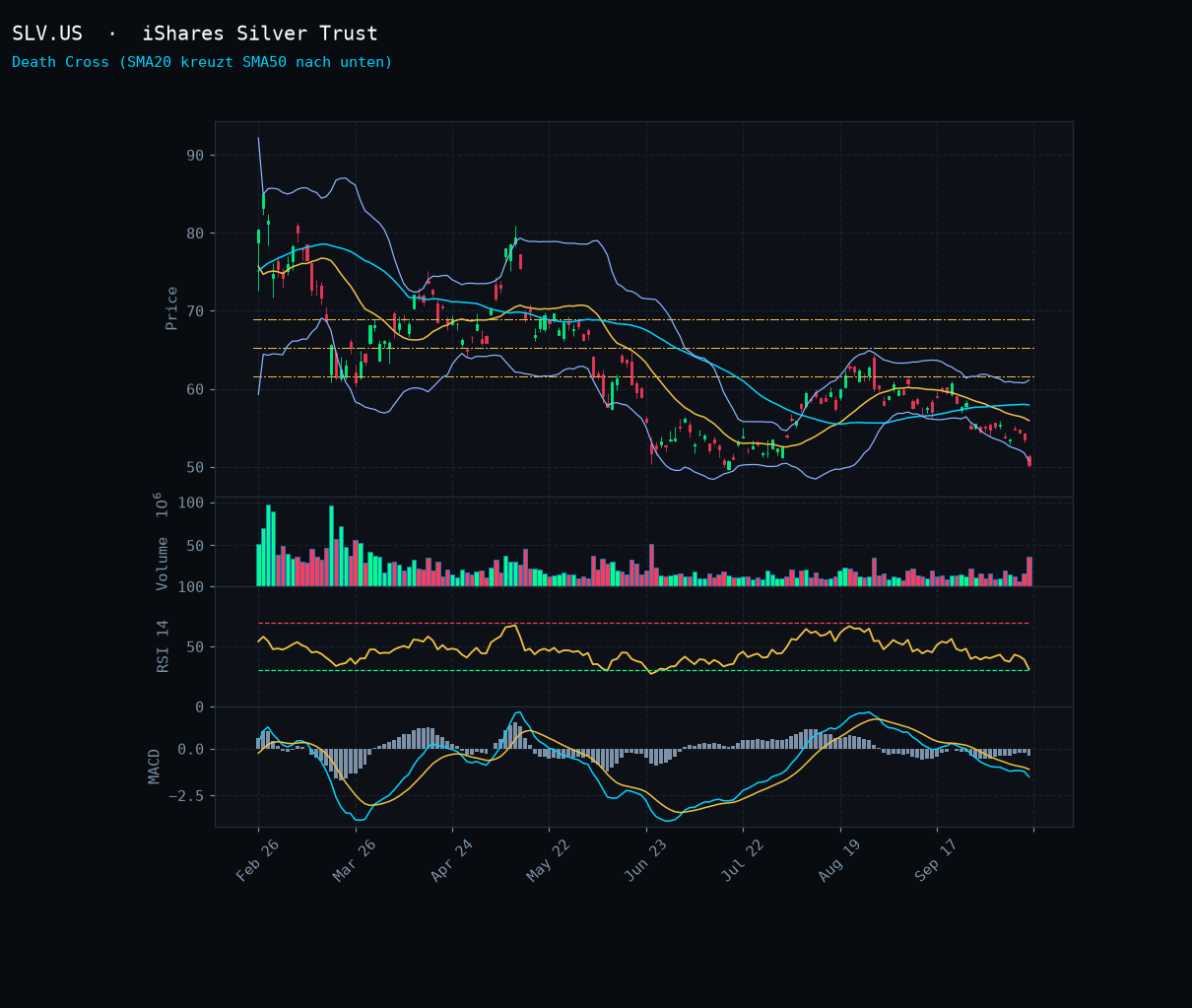This screenshot has width=1192, height=1008.
Task: Click the Apr 24 date label
Action: (452, 861)
